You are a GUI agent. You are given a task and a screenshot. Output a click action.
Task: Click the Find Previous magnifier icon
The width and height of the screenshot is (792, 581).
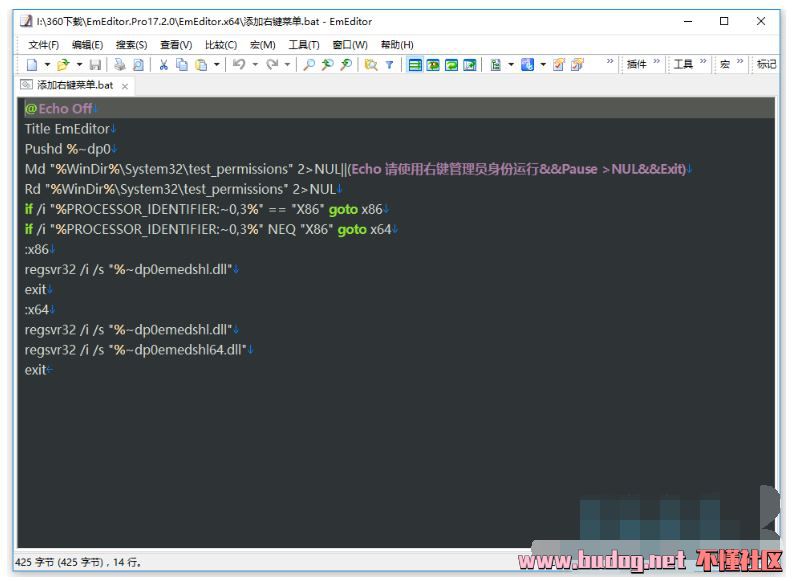327,65
